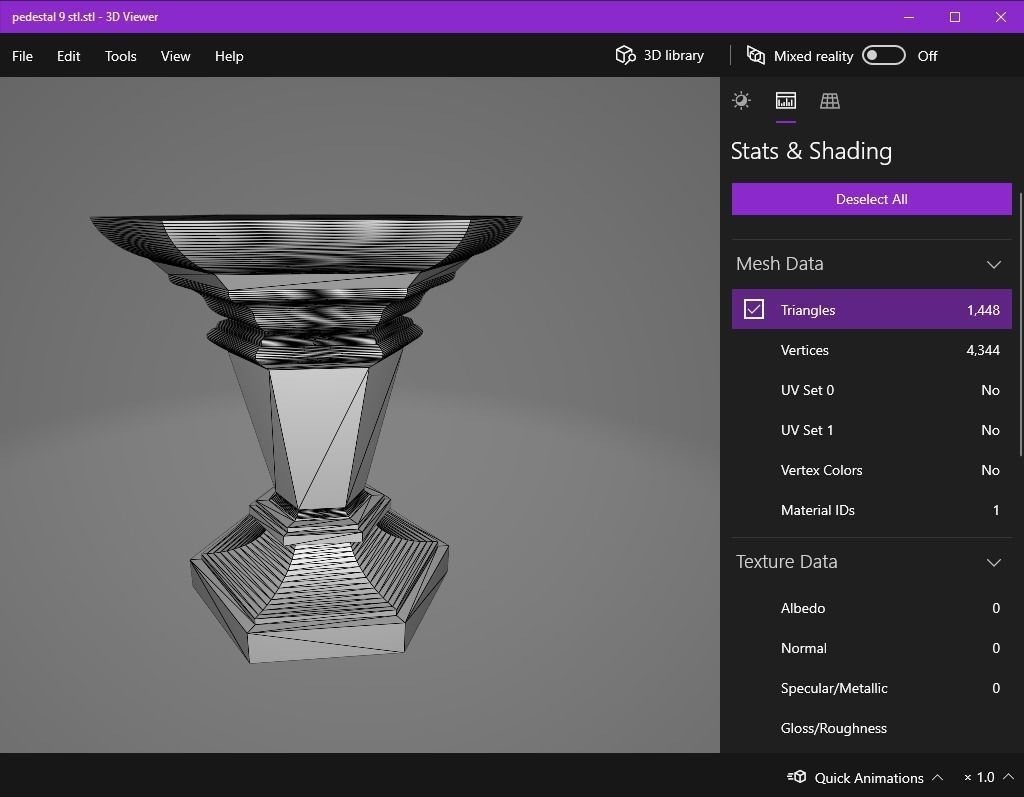Open the View menu
1024x797 pixels.
pos(176,56)
